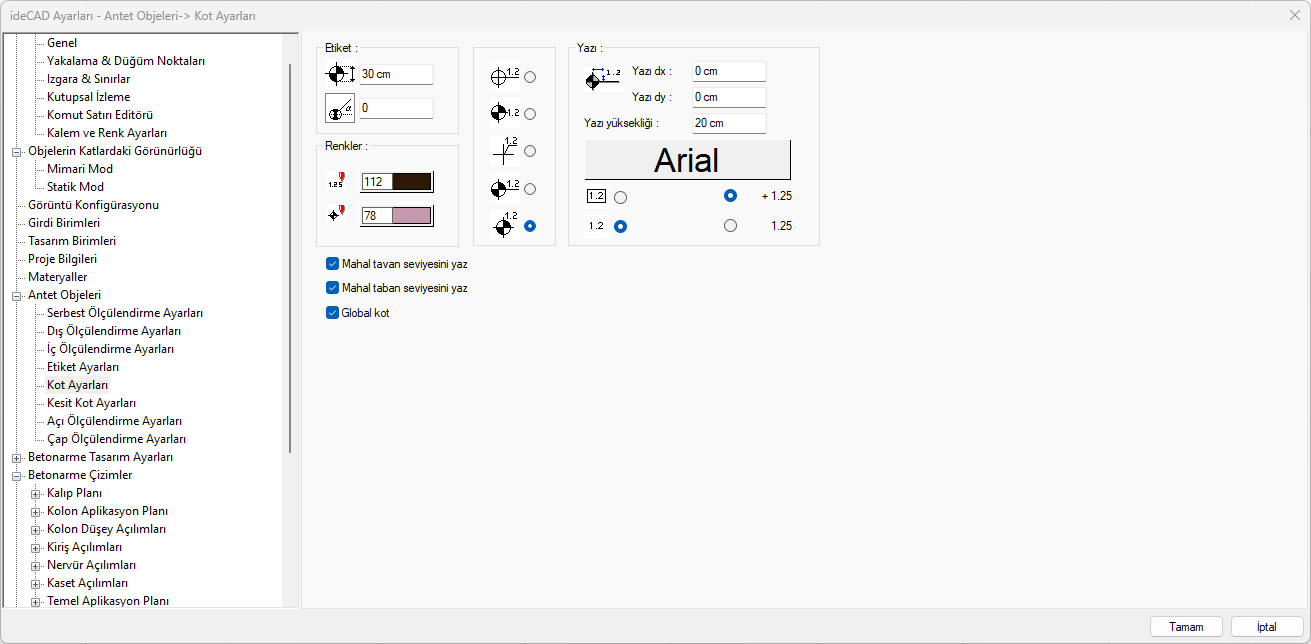Collapse the Antet Objeleri tree node
The image size is (1311, 644).
pos(16,296)
